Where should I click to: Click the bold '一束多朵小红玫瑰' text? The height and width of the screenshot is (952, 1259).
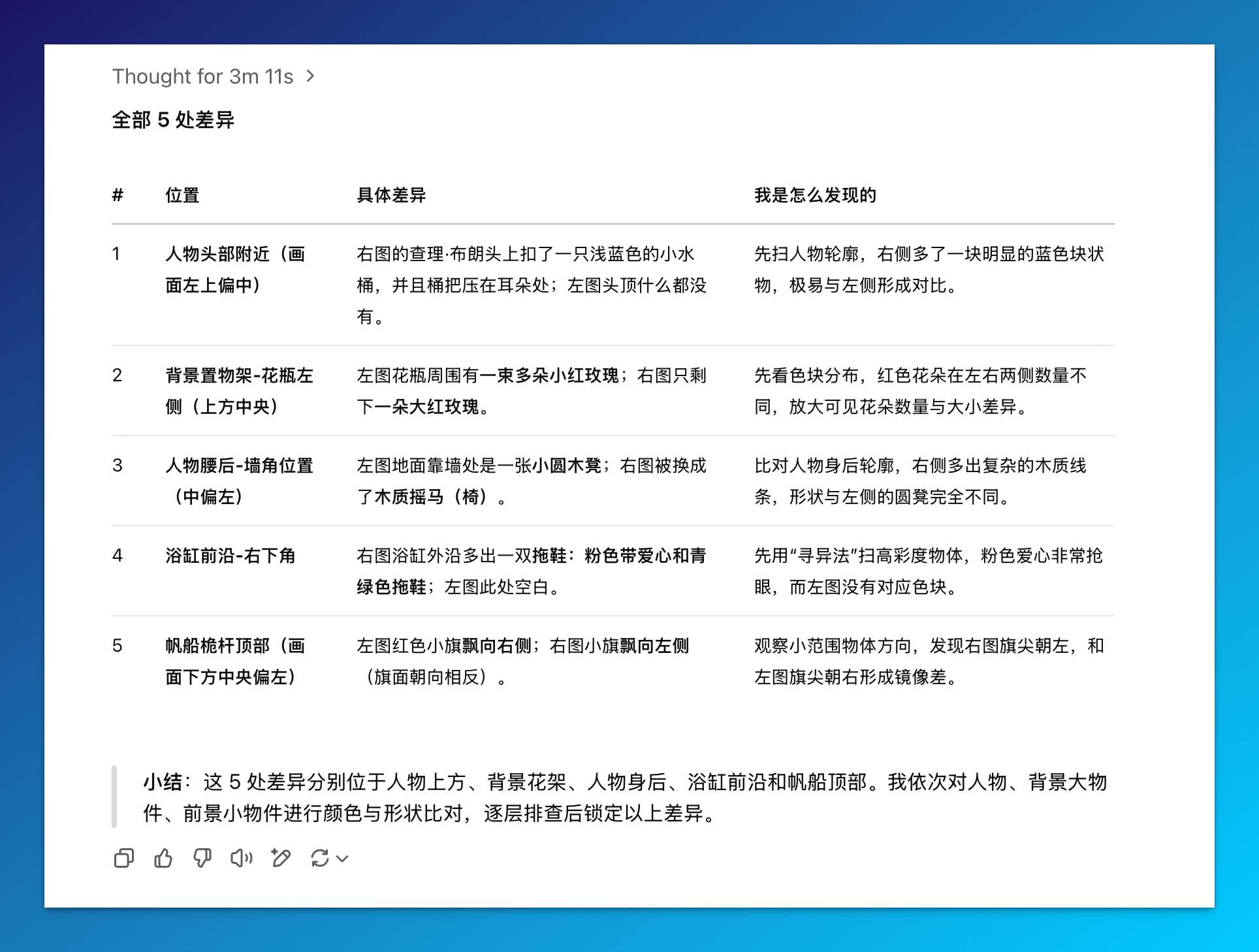coord(549,375)
